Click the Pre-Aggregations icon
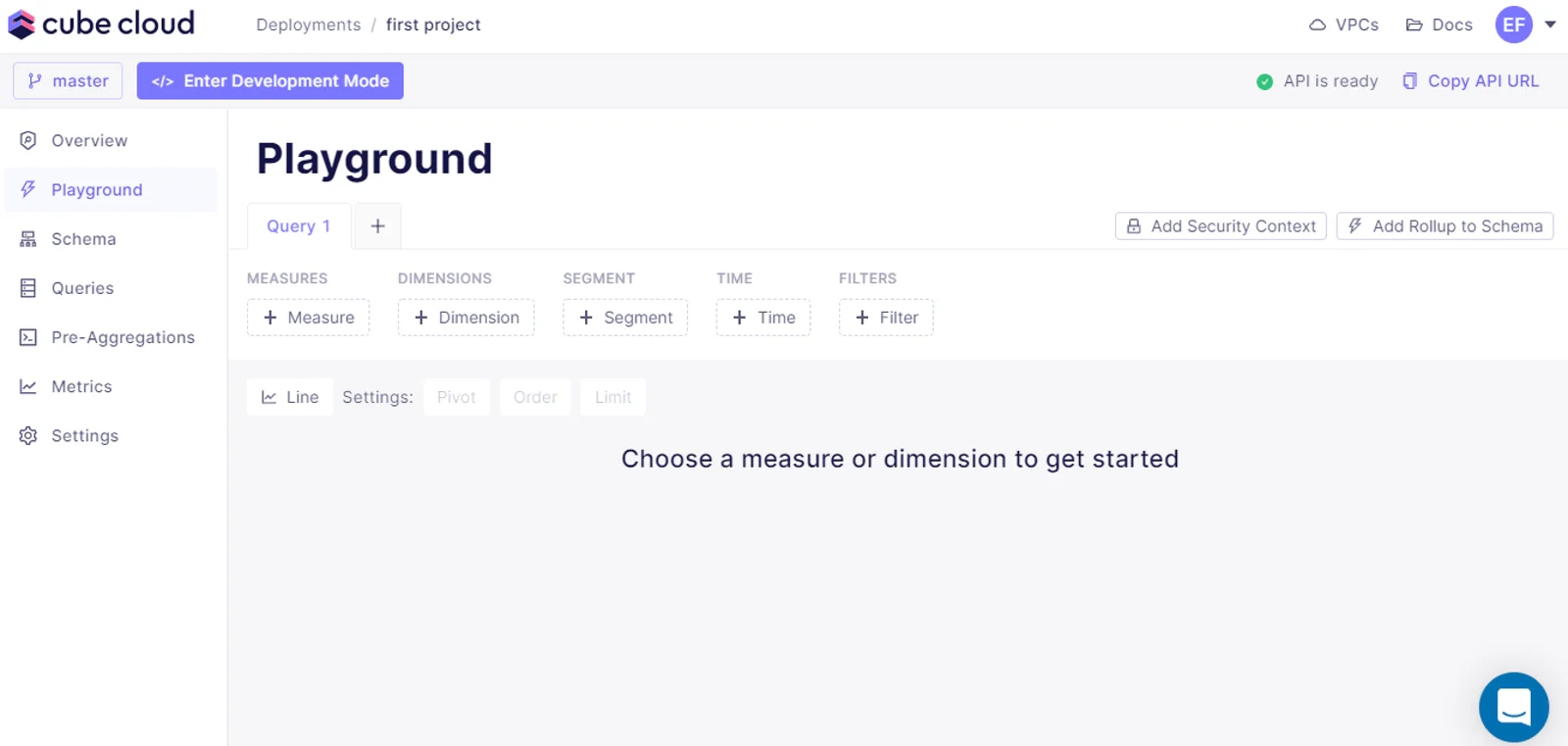1568x746 pixels. pos(28,337)
